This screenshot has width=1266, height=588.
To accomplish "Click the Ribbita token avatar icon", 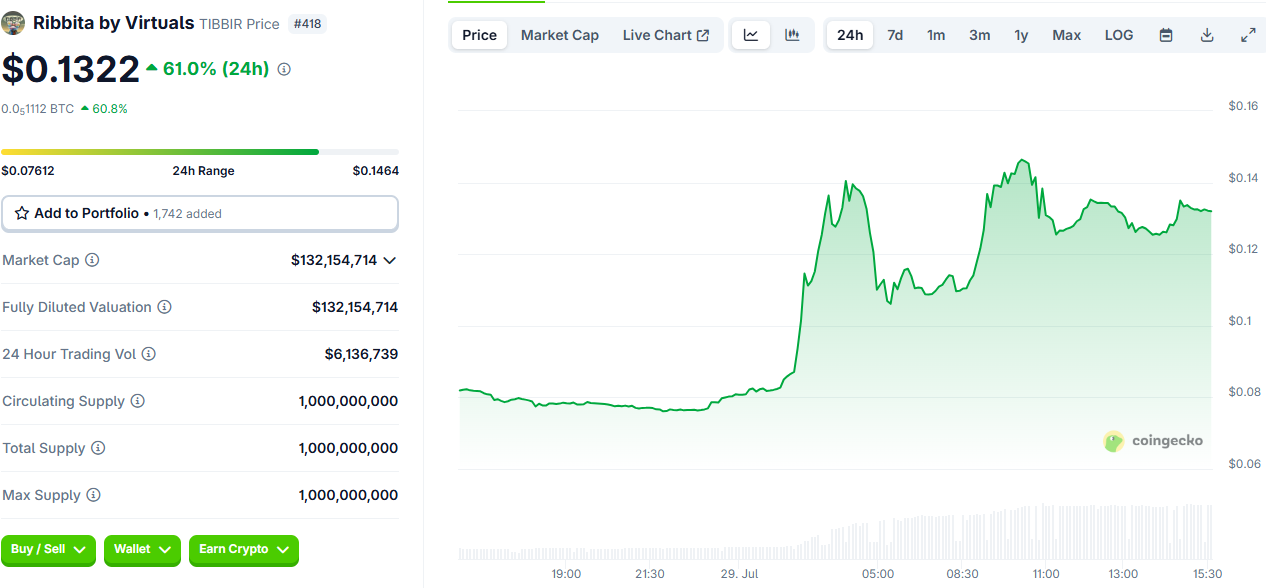I will 14,23.
